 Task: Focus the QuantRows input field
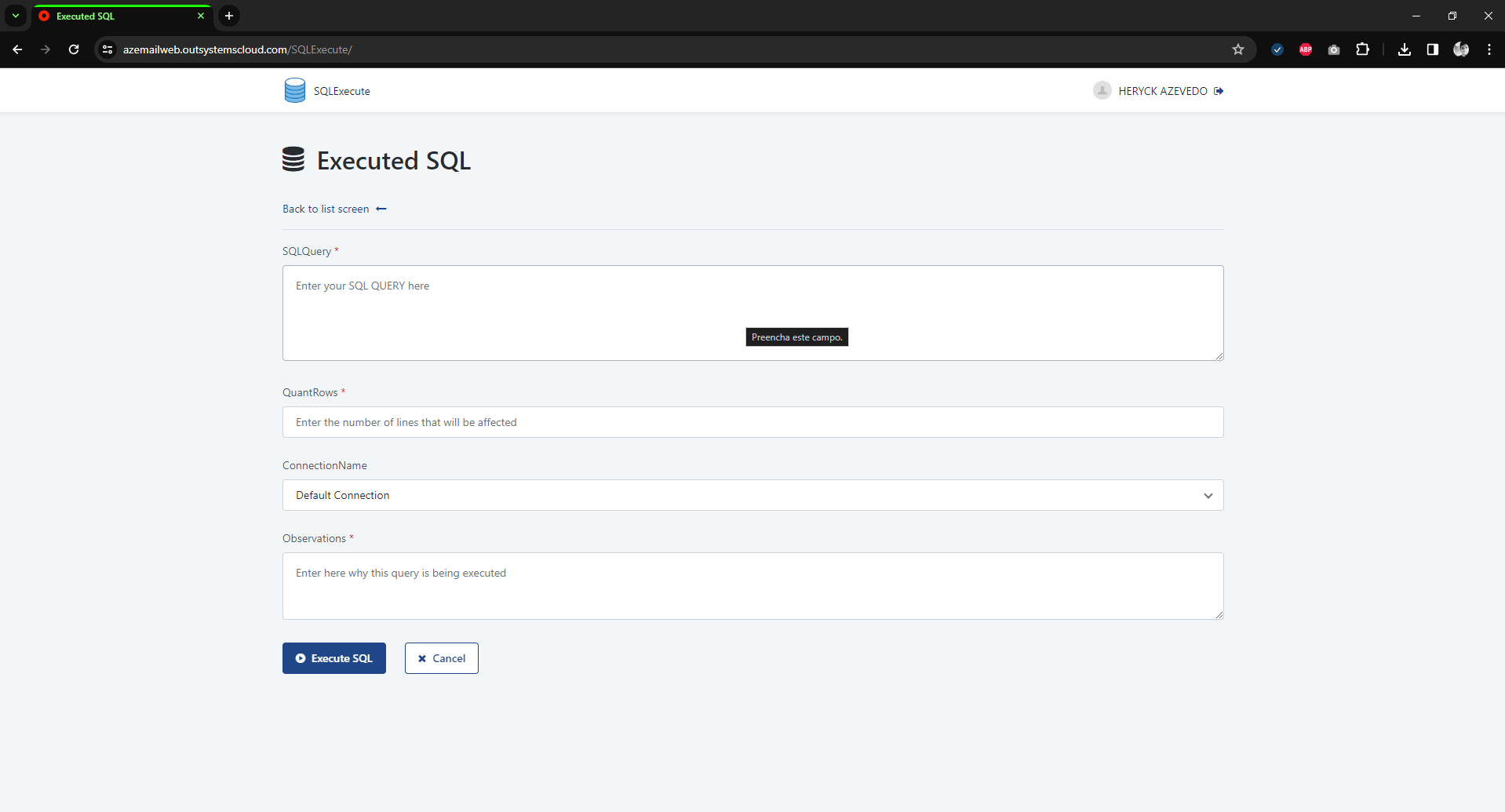pos(752,422)
